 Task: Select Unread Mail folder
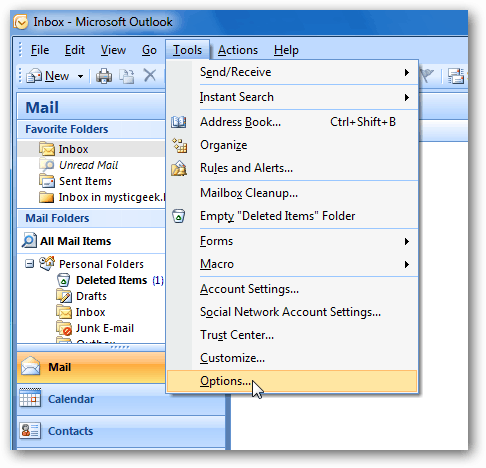88,165
